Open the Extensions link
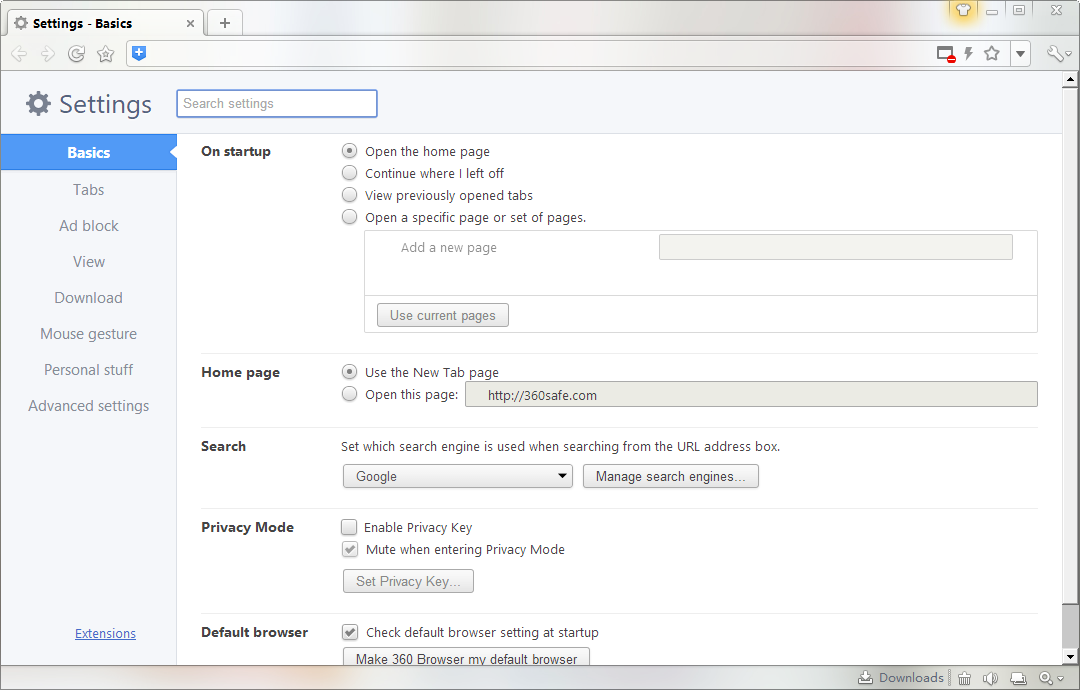The height and width of the screenshot is (690, 1080). coord(105,634)
